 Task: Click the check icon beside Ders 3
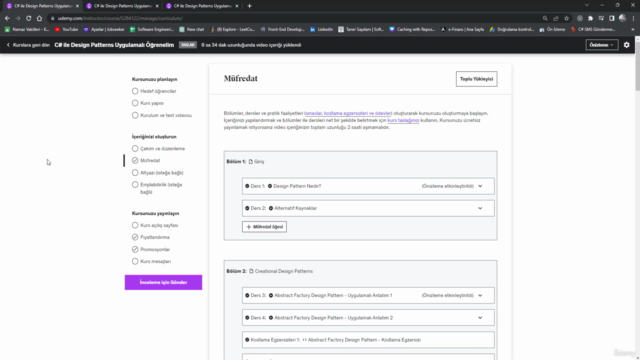click(x=247, y=296)
